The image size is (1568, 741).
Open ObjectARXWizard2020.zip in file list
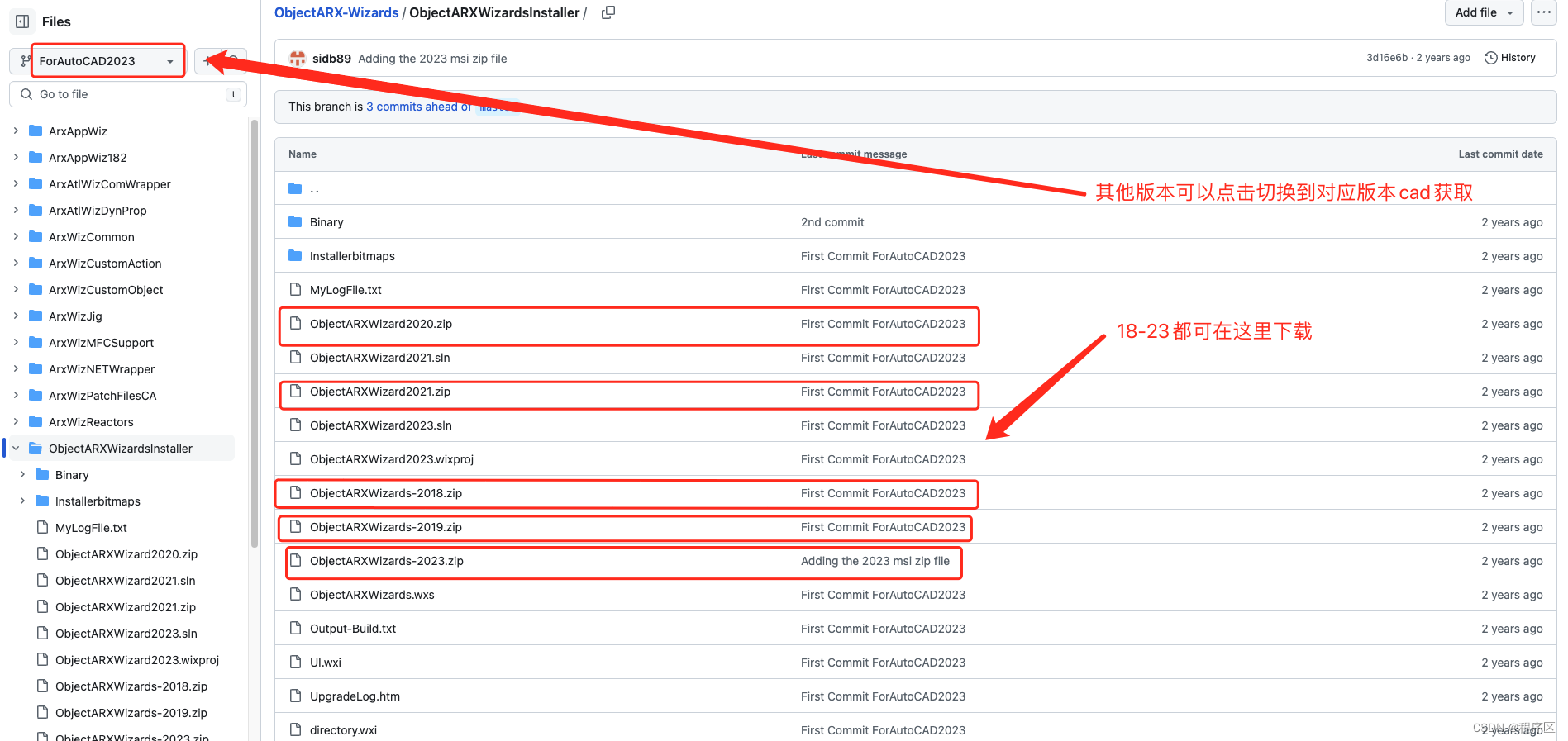point(381,324)
